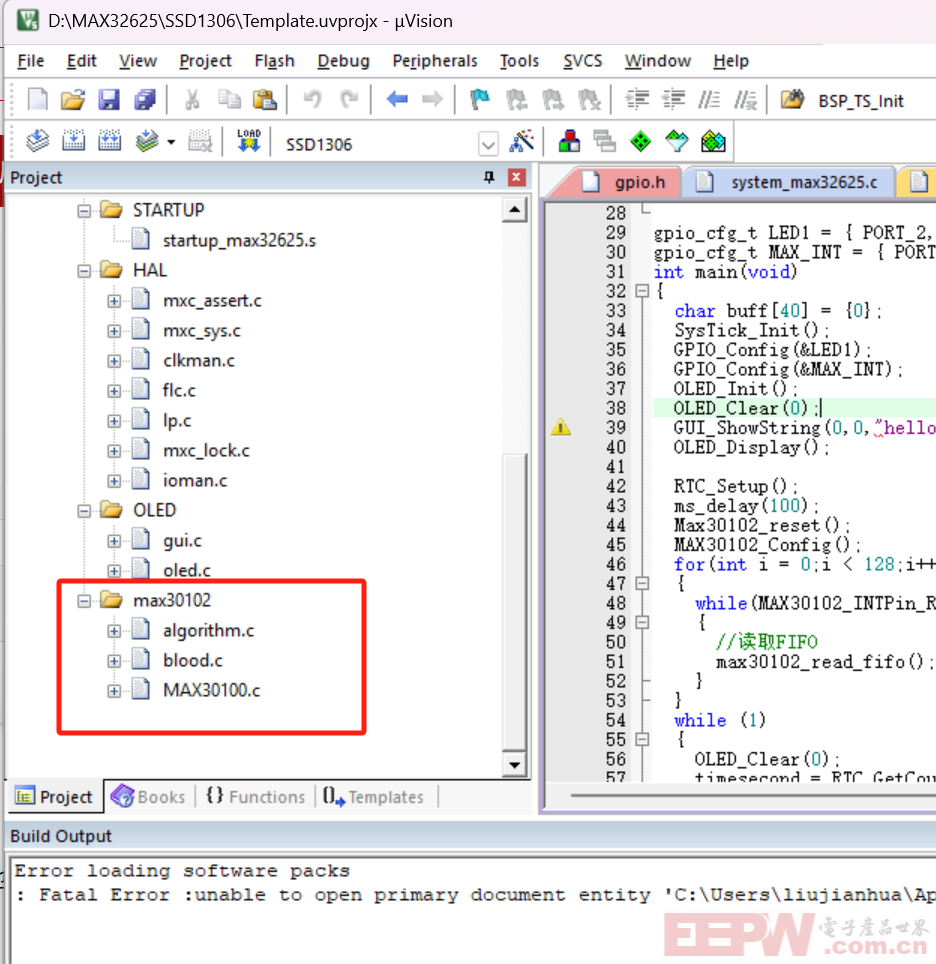The image size is (936, 964).
Task: Expand the algorithm.c node
Action: pyautogui.click(x=114, y=631)
